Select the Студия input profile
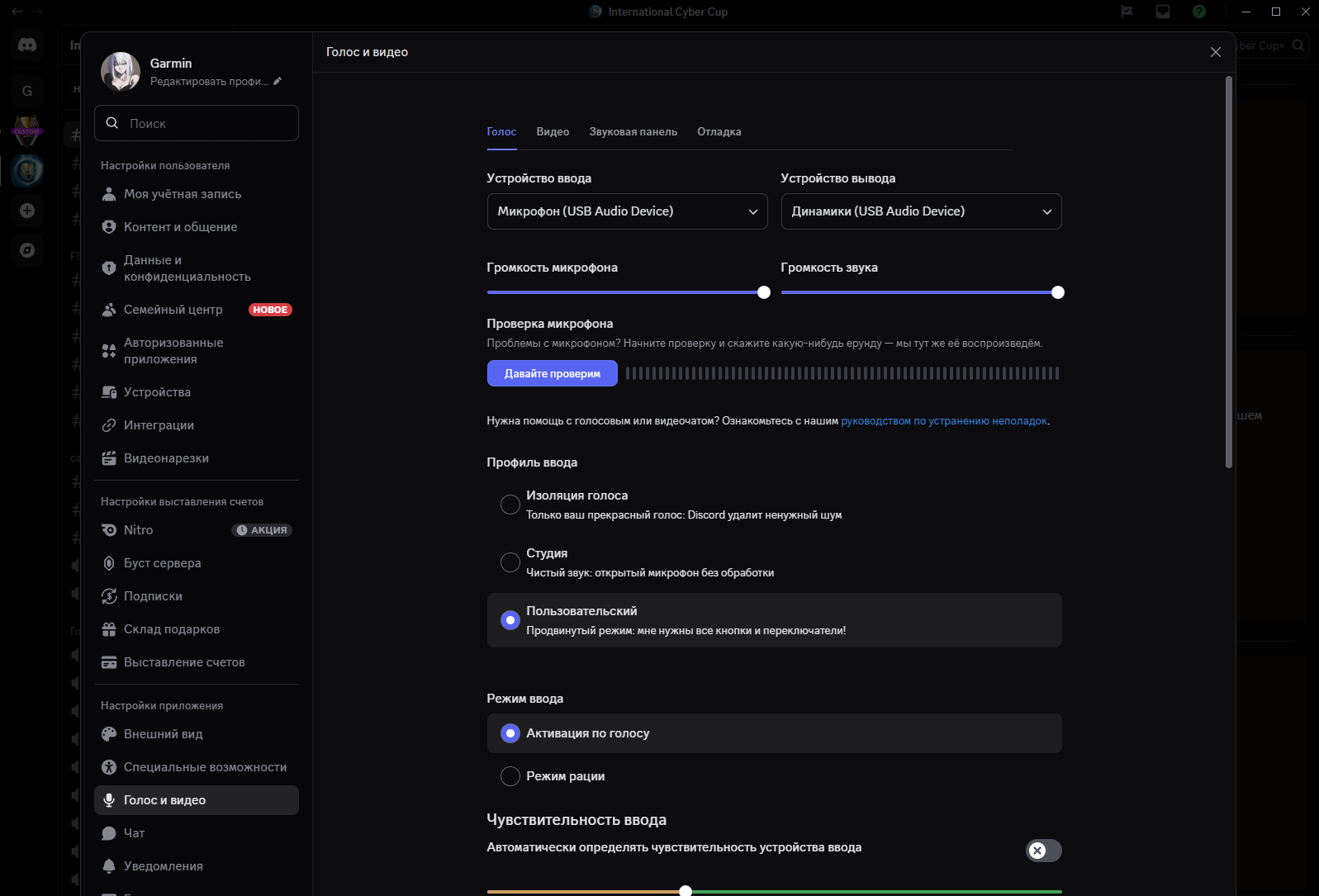 click(x=774, y=562)
